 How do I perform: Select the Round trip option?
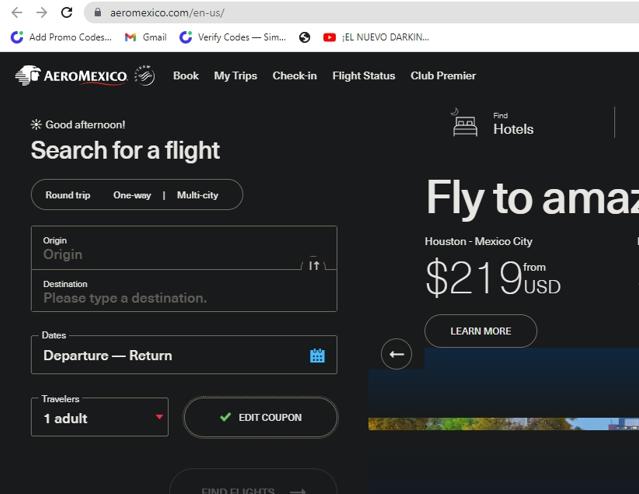coord(68,195)
